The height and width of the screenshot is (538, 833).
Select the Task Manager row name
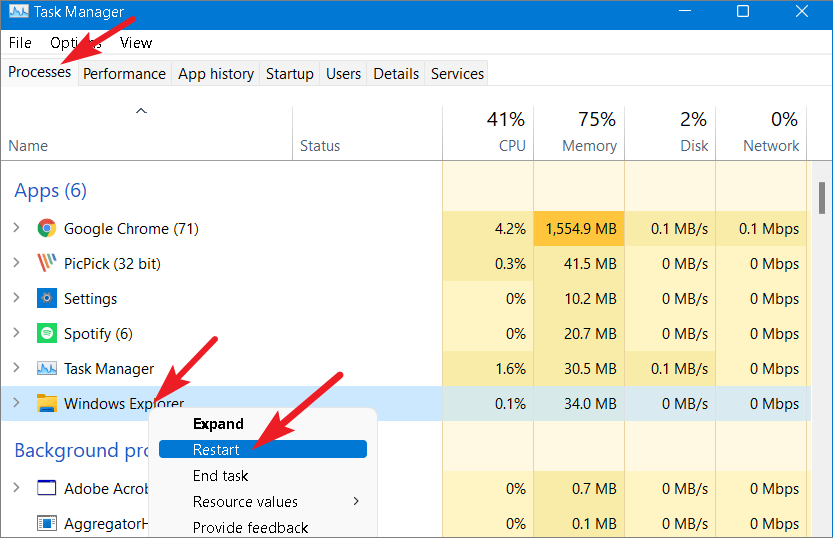[109, 369]
